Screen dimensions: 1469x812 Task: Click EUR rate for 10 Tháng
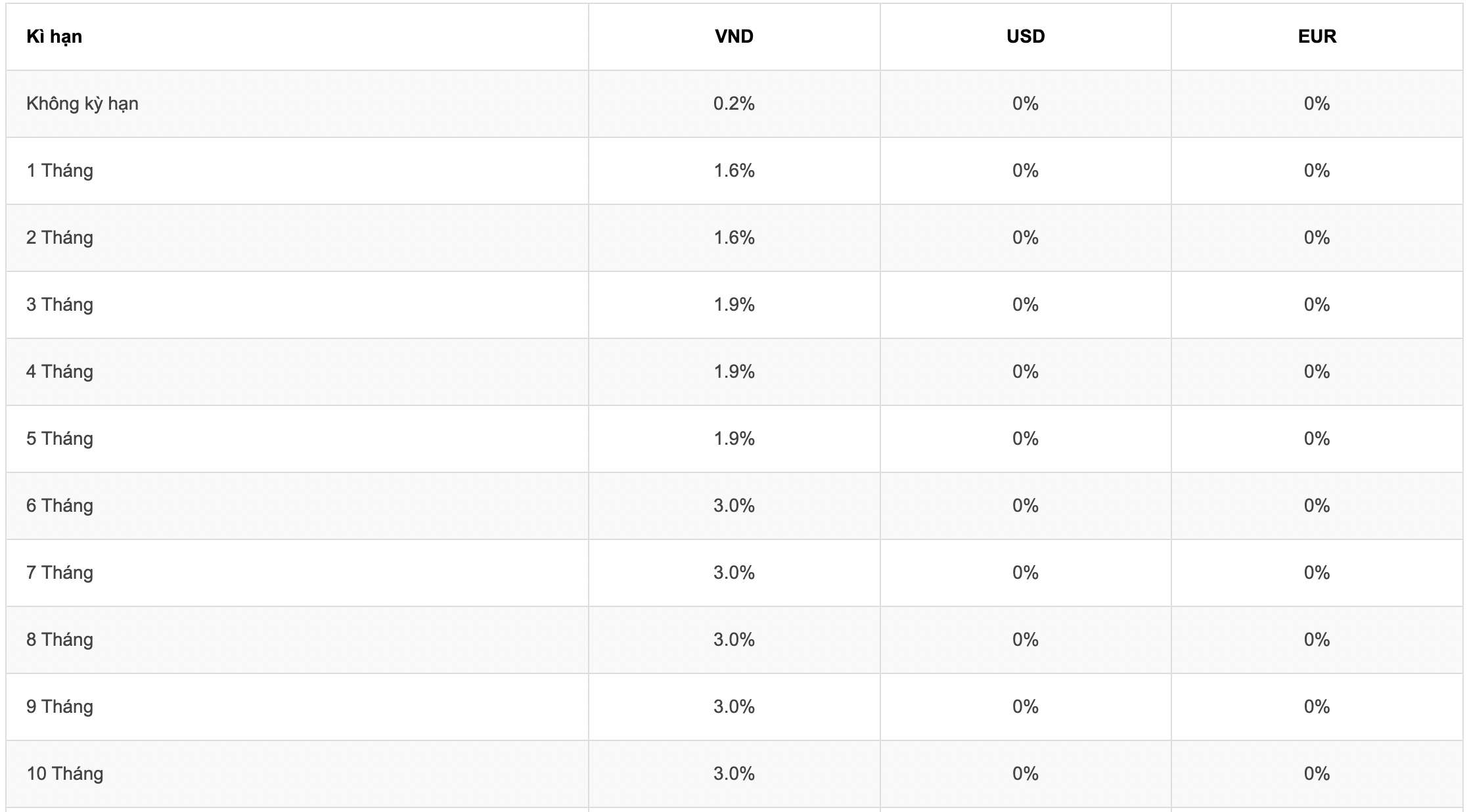point(1317,774)
